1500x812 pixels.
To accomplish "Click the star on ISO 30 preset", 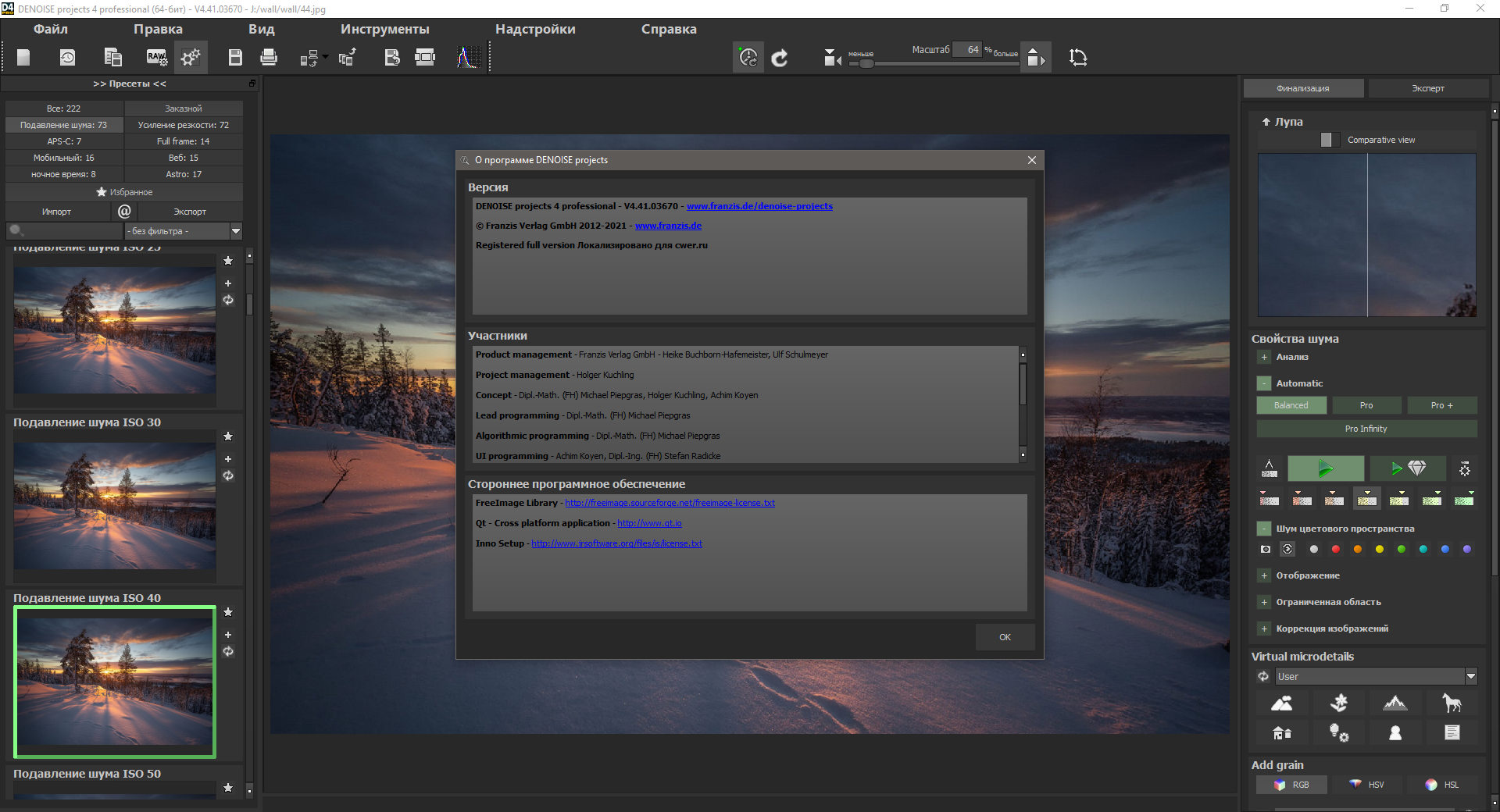I will tap(228, 436).
